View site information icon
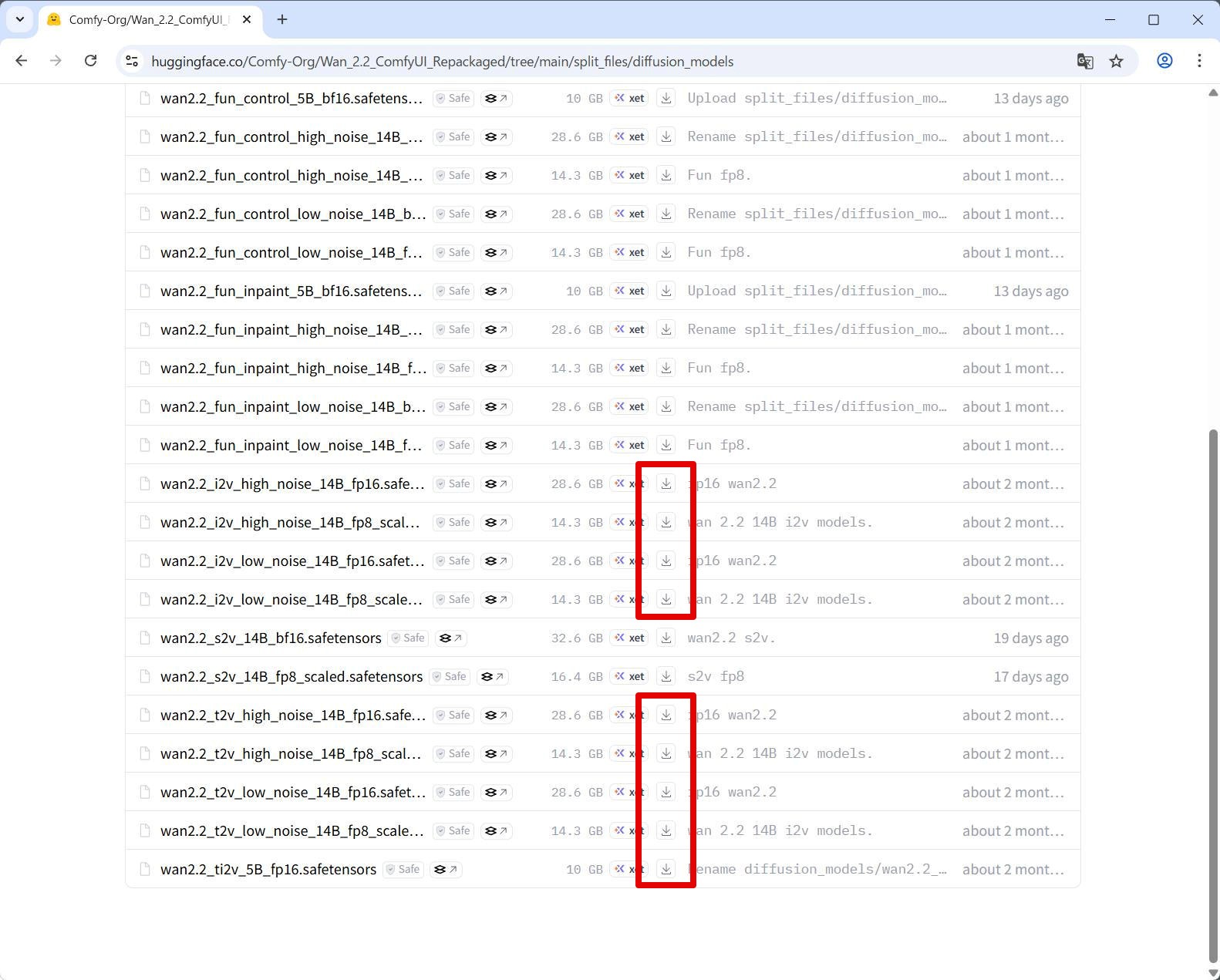This screenshot has width=1220, height=980. 132,61
